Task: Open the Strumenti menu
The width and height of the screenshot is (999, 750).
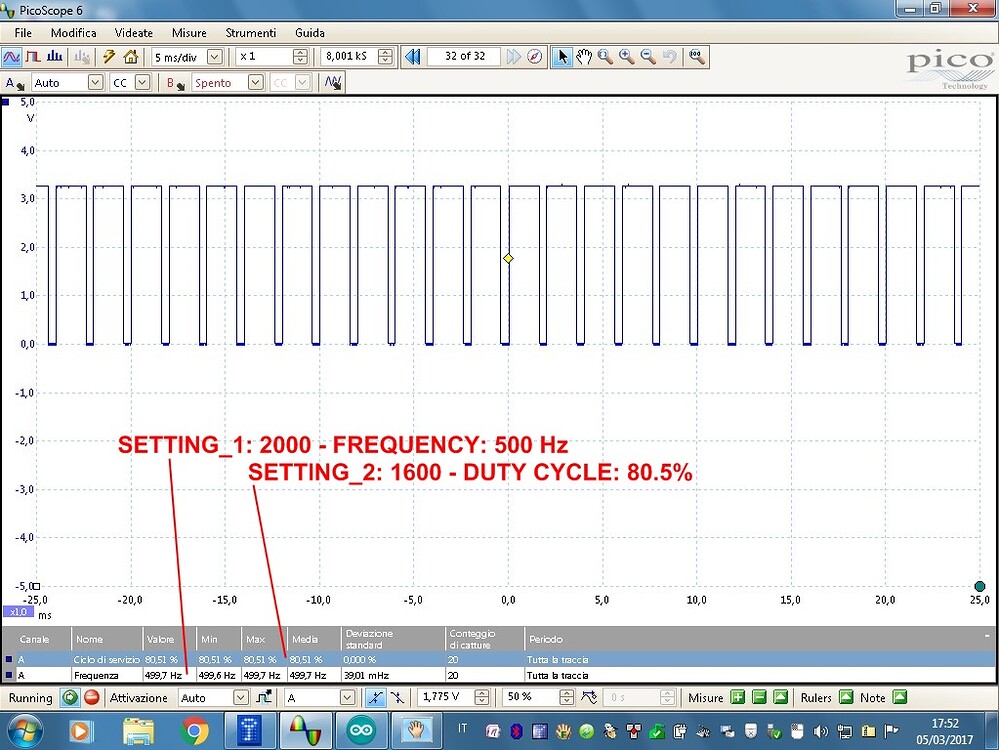Action: click(x=250, y=32)
